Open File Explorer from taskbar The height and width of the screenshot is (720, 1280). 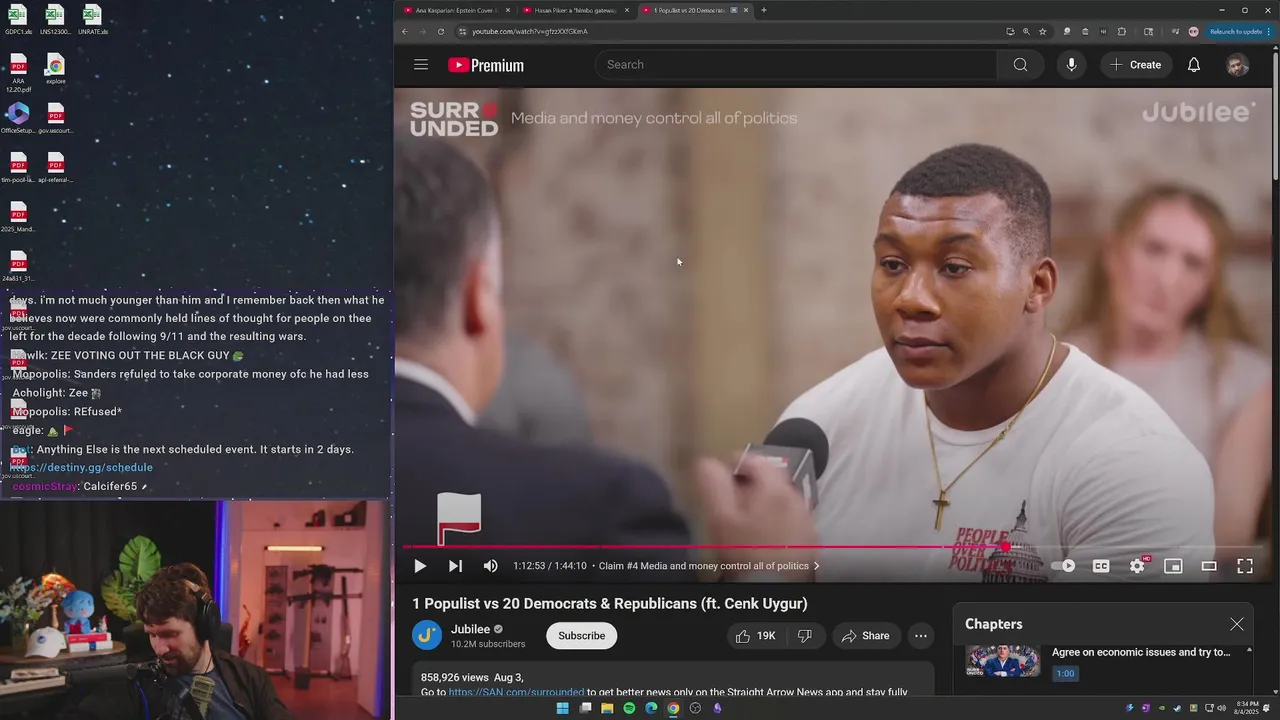click(x=607, y=708)
